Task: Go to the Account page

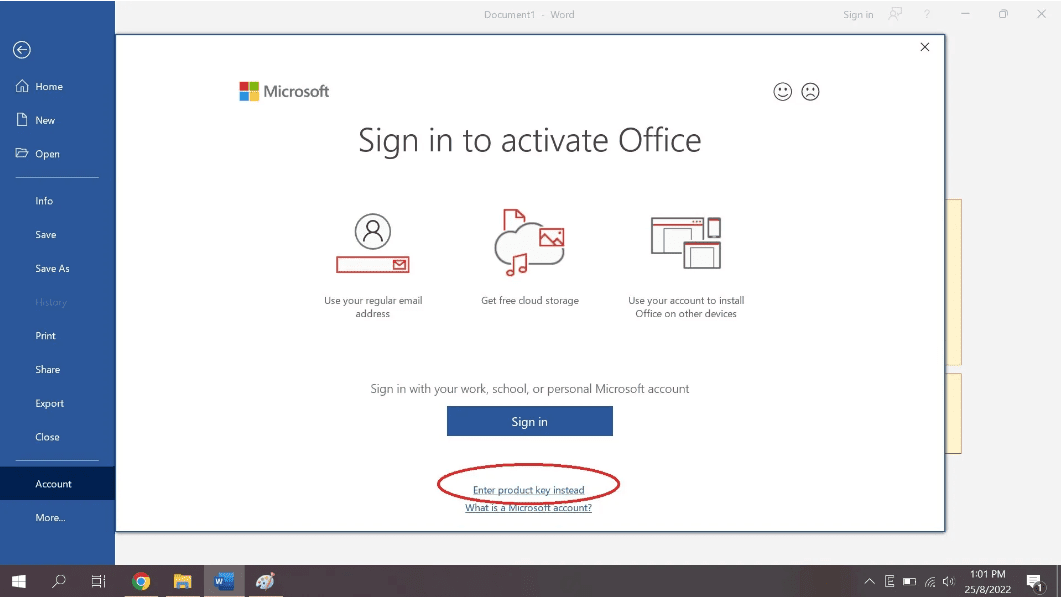Action: (x=54, y=484)
